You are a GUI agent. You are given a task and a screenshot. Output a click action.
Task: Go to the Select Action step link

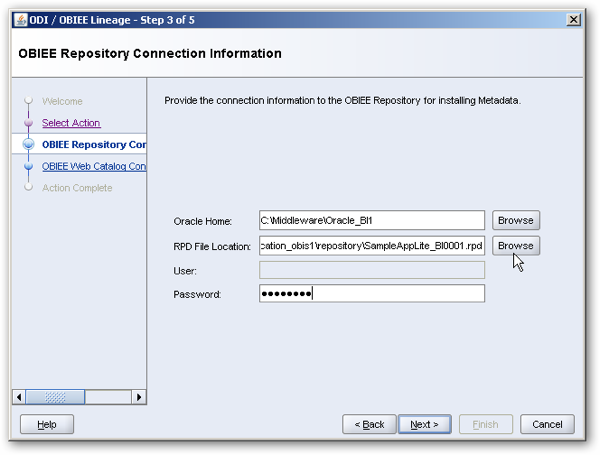tap(71, 123)
